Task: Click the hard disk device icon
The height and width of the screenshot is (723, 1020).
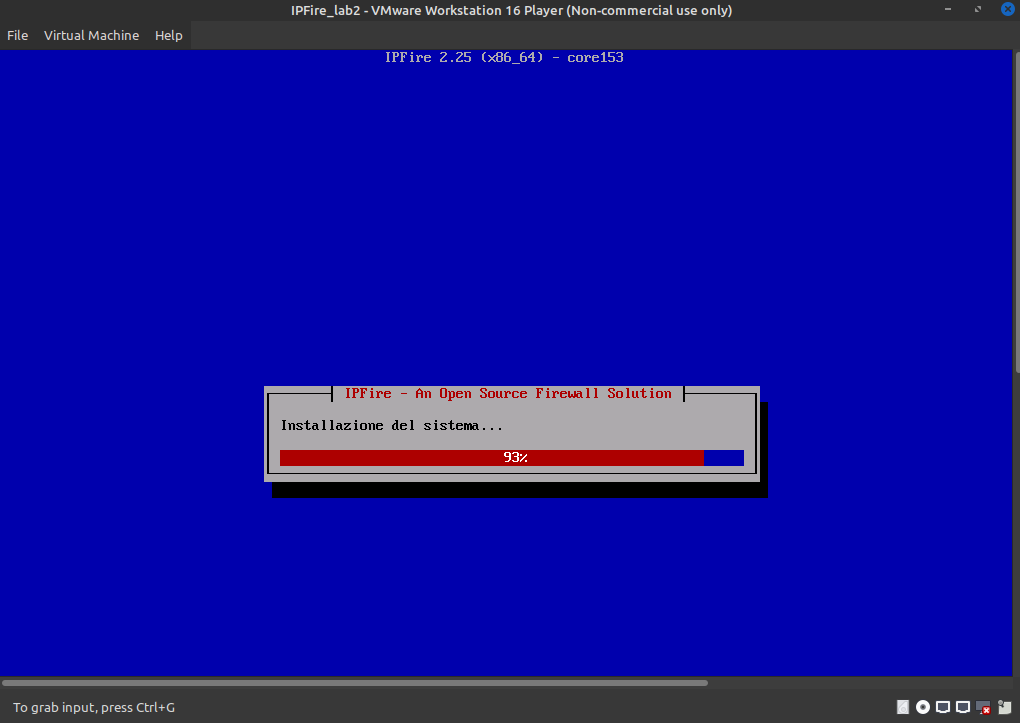Action: tap(903, 707)
